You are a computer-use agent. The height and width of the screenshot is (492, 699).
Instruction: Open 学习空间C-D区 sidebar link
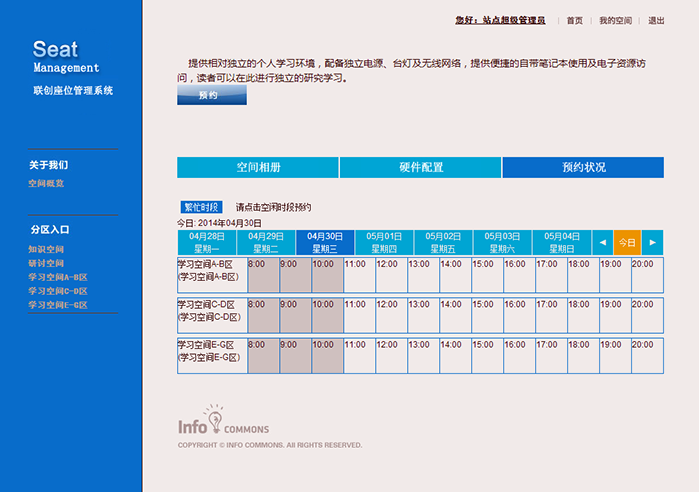(58, 290)
